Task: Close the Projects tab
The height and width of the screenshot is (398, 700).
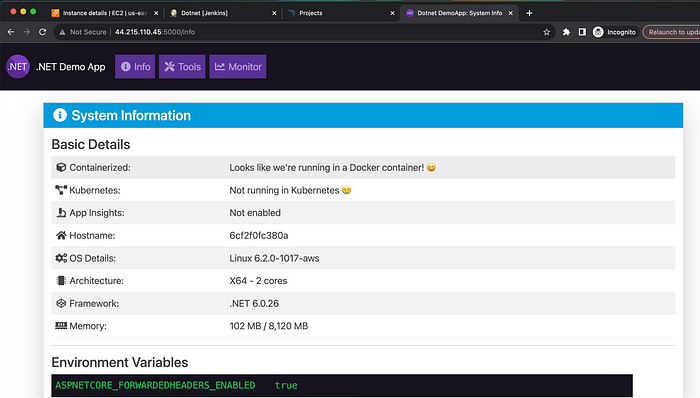Action: click(392, 13)
